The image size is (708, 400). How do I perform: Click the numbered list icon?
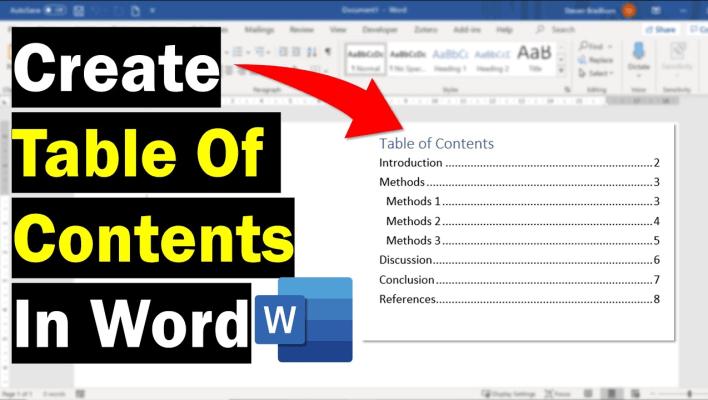click(238, 52)
